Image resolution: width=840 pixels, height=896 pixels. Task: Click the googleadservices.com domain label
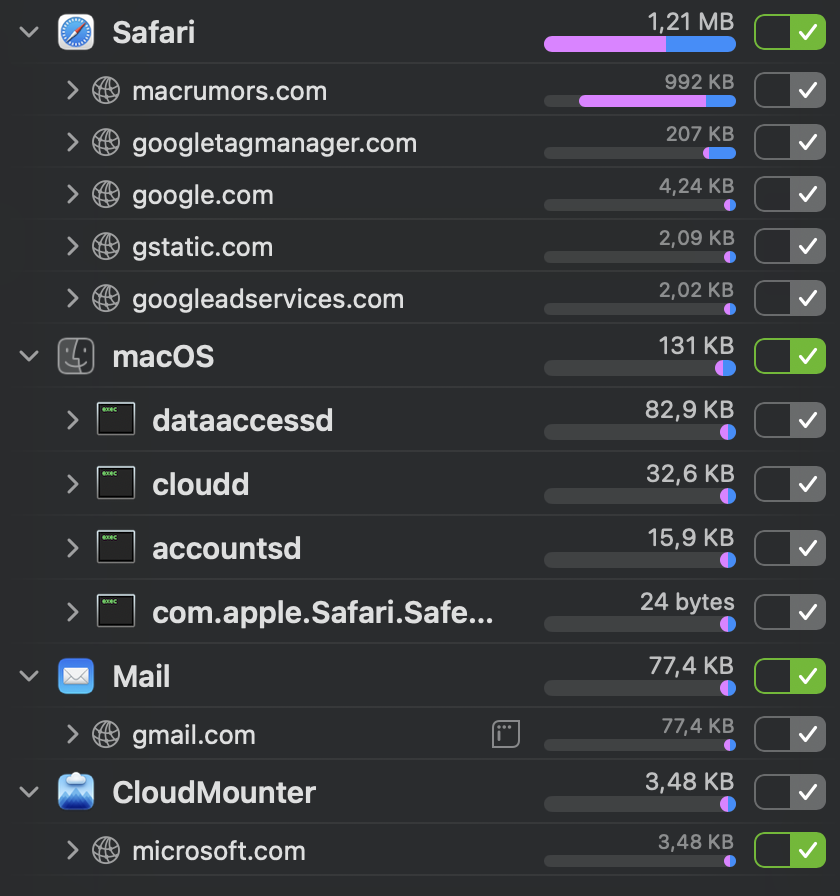[x=268, y=299]
